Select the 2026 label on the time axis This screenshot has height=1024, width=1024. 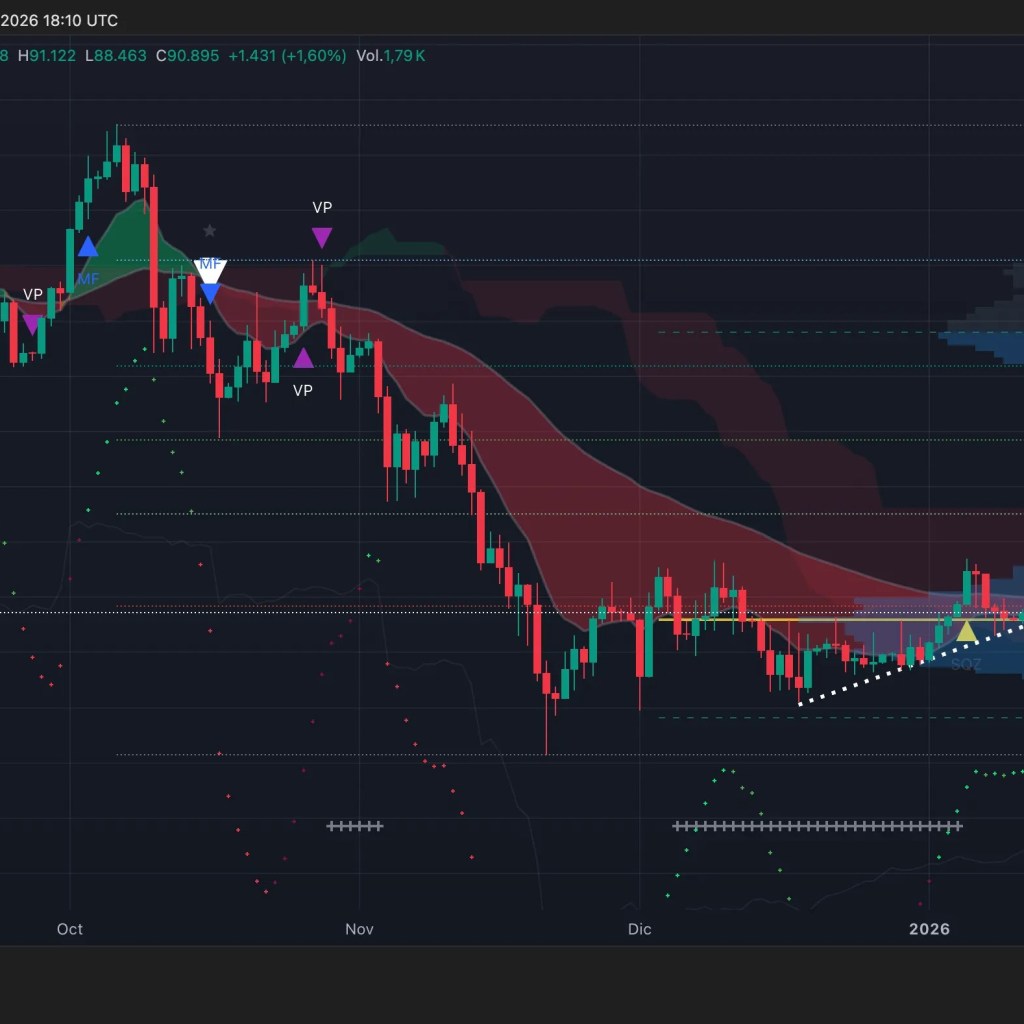tap(929, 929)
